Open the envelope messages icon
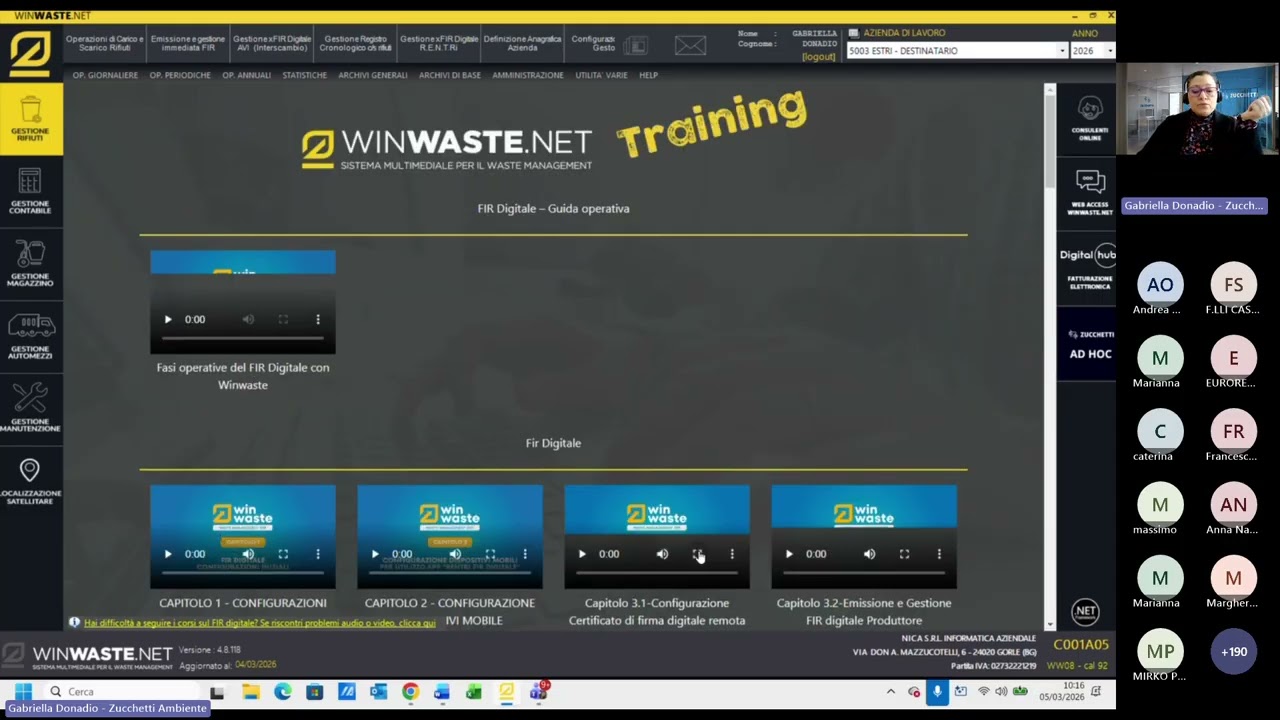This screenshot has width=1280, height=720. tap(690, 45)
